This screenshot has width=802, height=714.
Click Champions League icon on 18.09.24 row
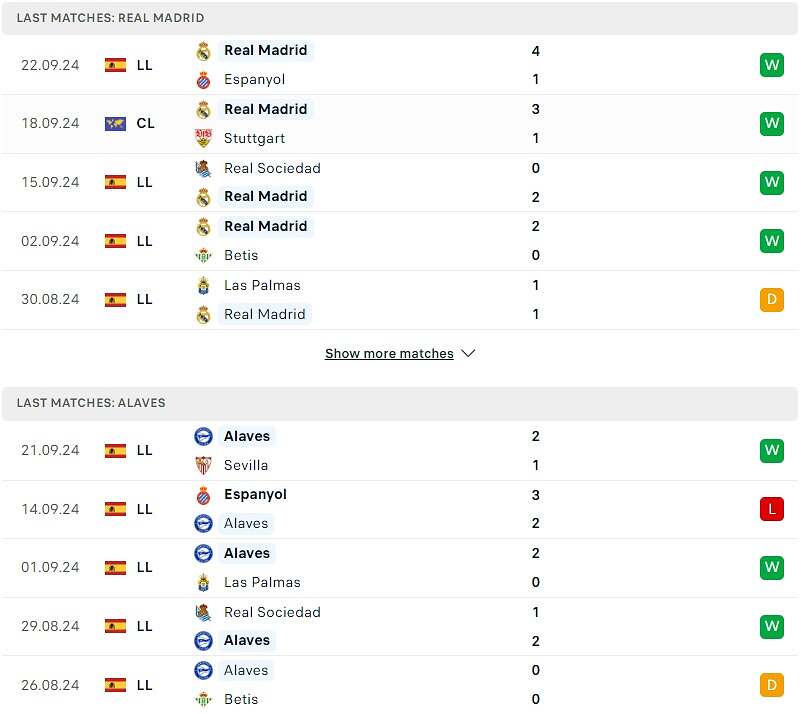(x=115, y=124)
